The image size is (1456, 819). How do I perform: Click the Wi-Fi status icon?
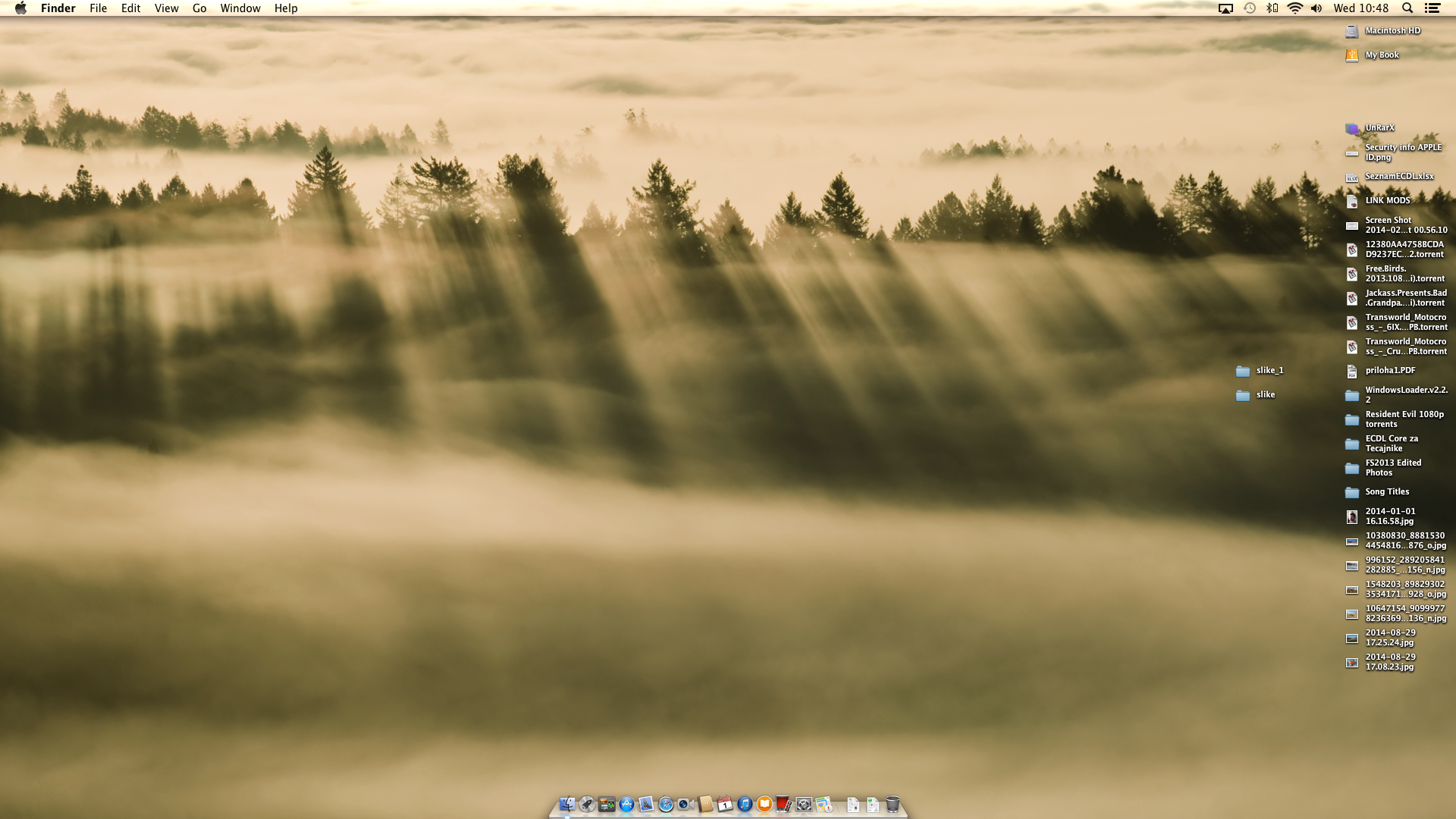(x=1295, y=8)
